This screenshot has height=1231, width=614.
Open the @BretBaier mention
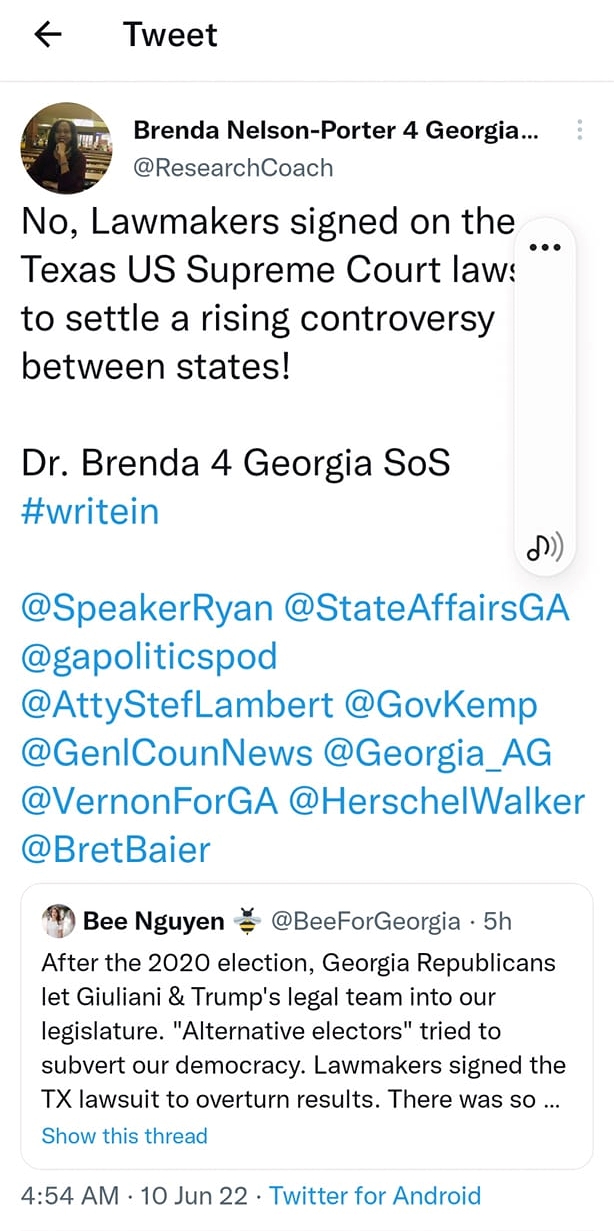[116, 849]
